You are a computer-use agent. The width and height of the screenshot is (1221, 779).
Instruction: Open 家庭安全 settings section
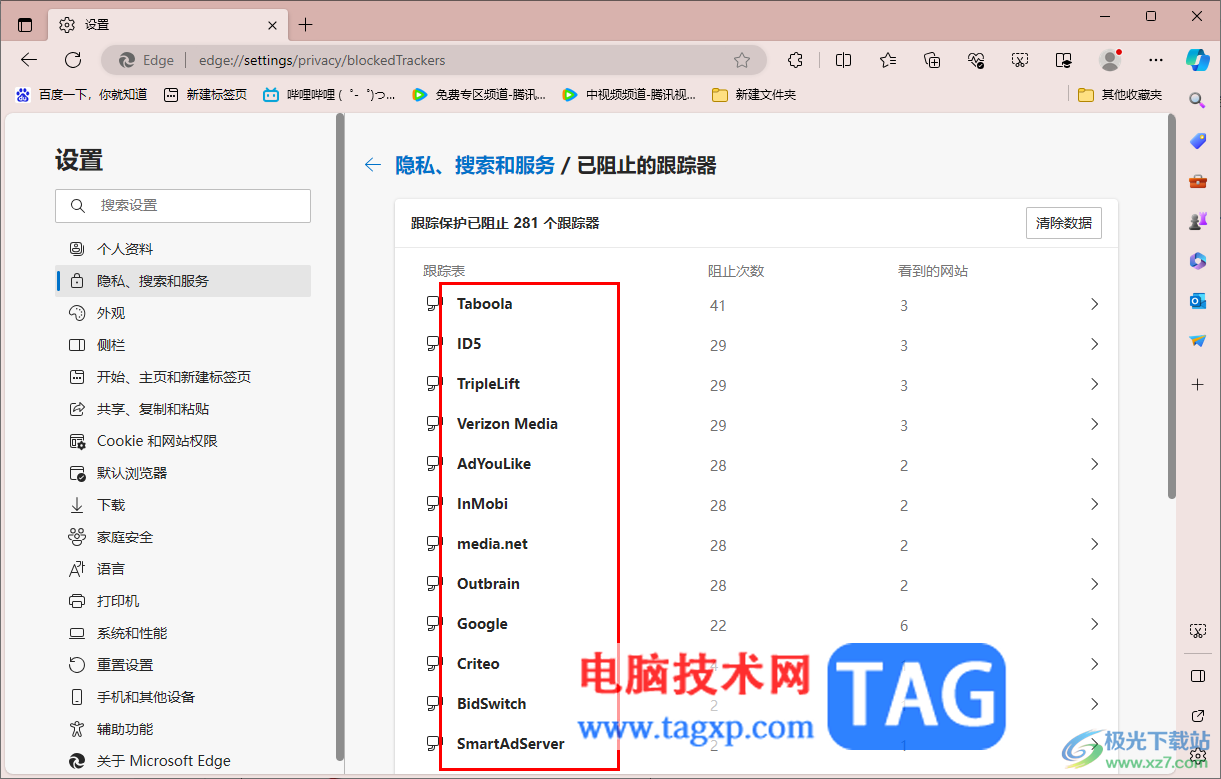tap(183, 537)
